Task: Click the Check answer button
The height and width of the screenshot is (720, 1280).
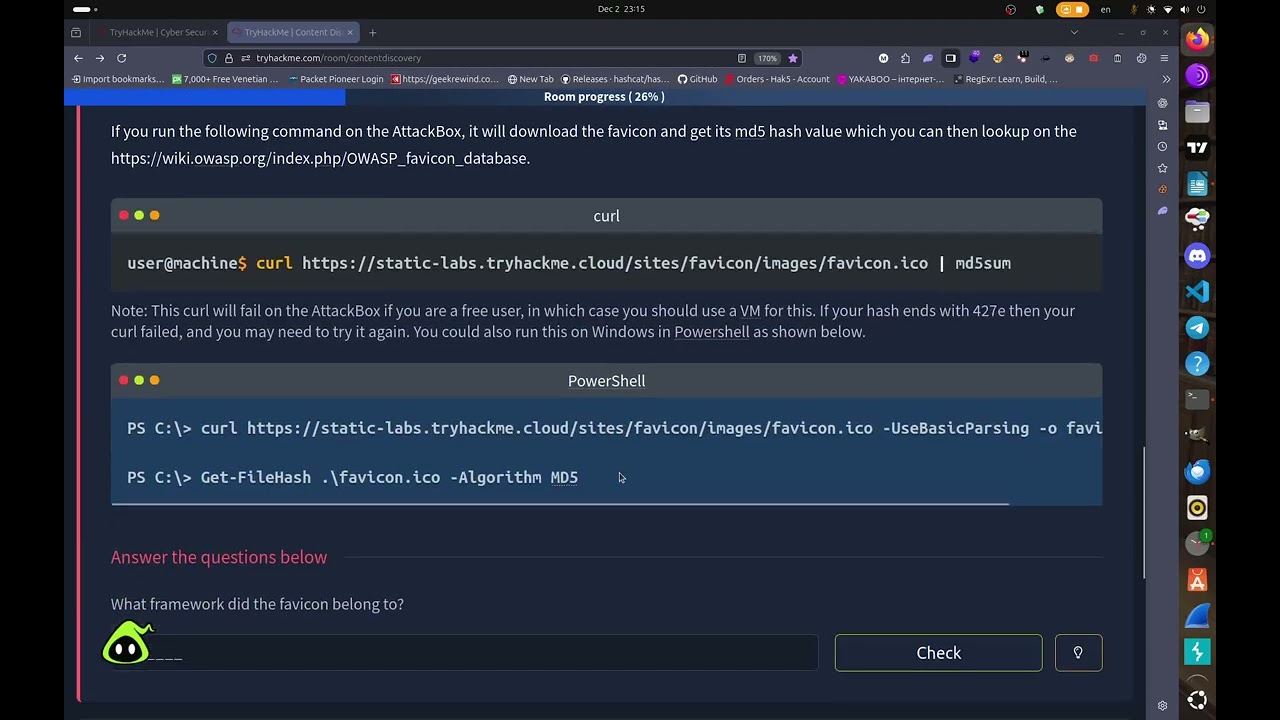Action: [x=938, y=653]
